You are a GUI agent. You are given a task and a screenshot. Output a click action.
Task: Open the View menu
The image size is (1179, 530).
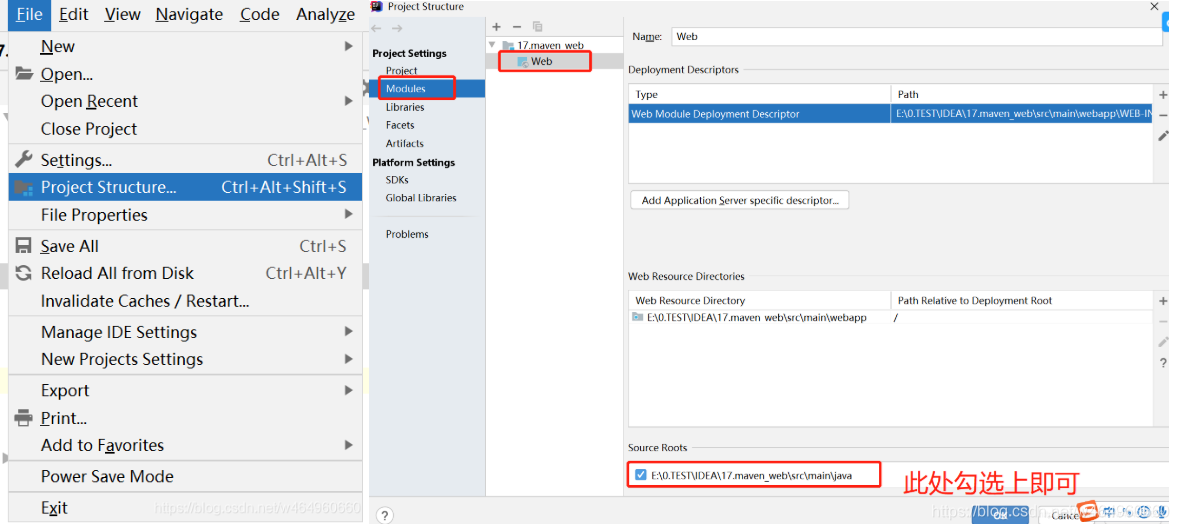[122, 14]
